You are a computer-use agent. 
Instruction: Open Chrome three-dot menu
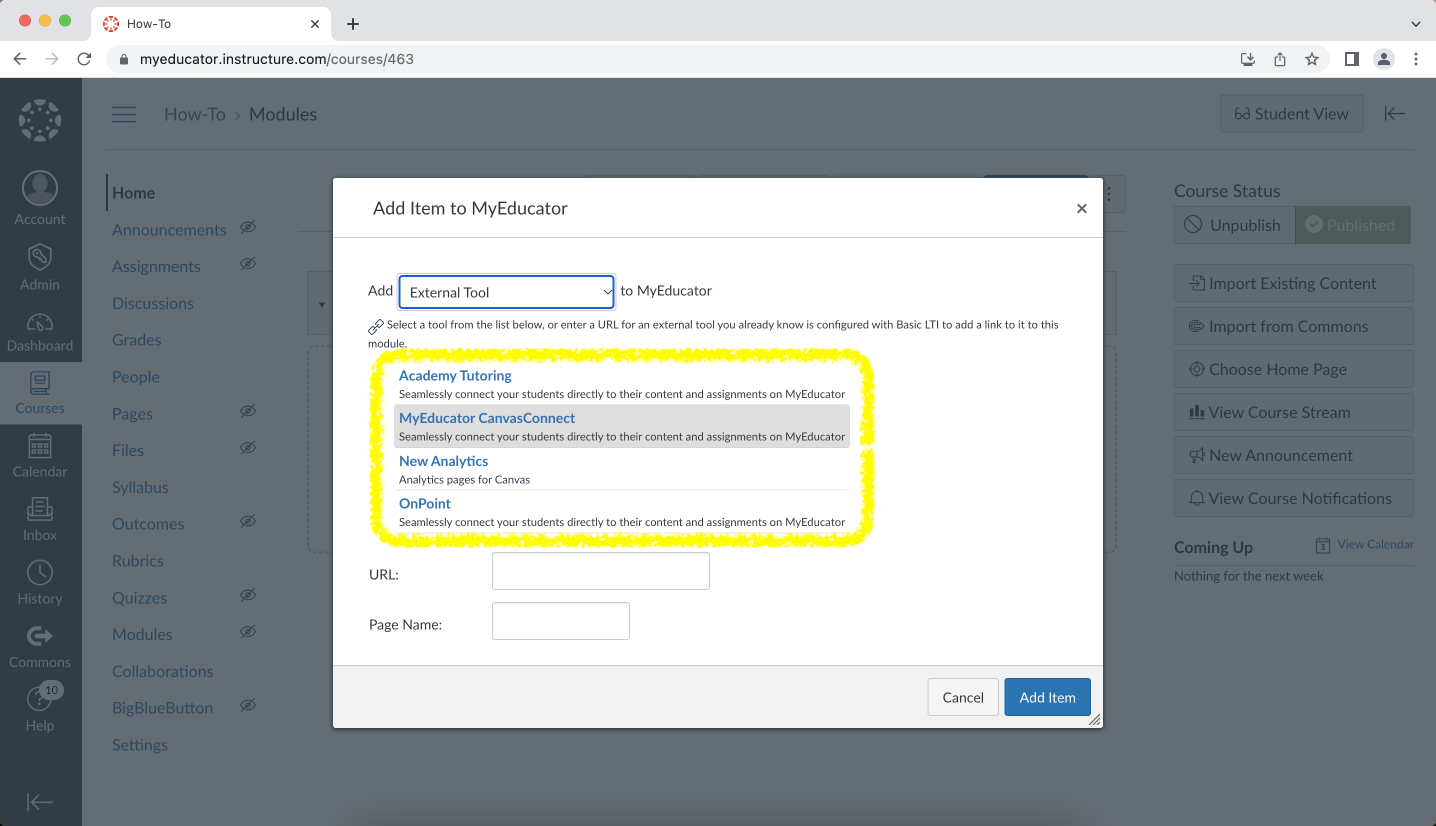point(1416,59)
